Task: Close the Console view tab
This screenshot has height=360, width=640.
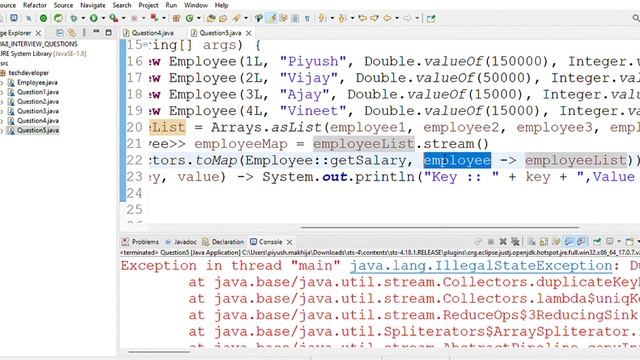Action: pos(289,242)
